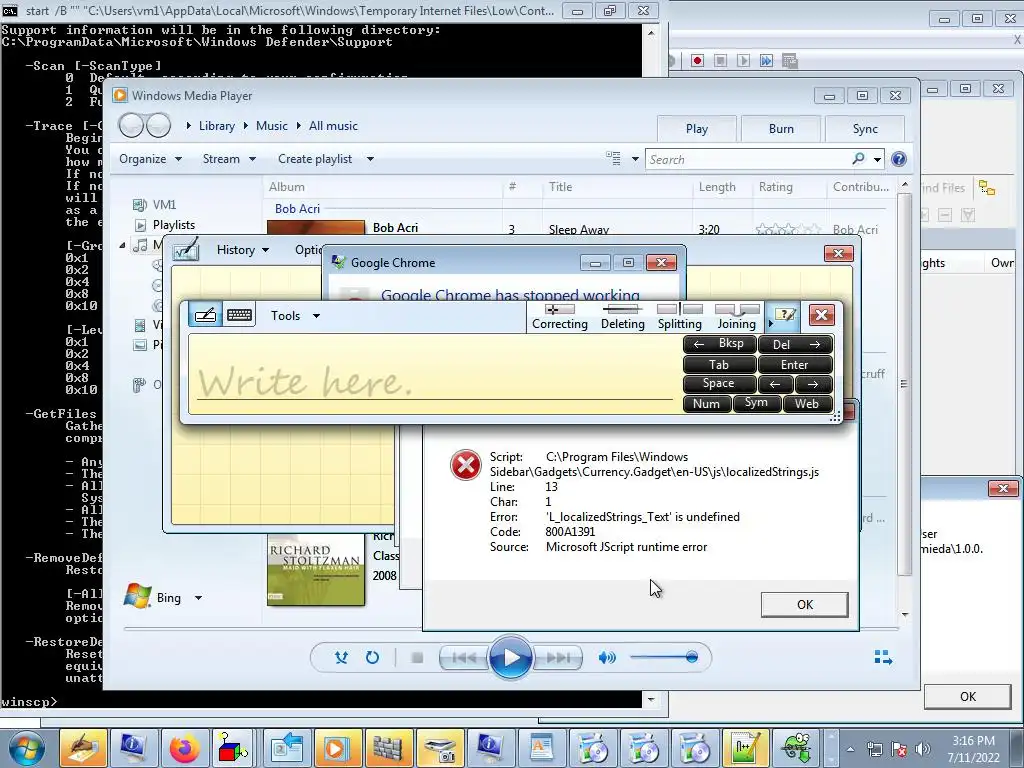1024x768 pixels.
Task: Rate the Sleep Away track with stars
Action: pyautogui.click(x=787, y=229)
